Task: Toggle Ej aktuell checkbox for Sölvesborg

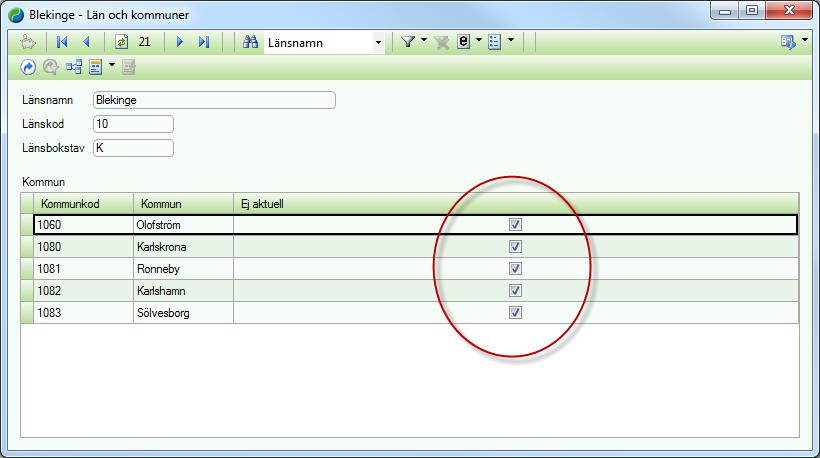Action: click(x=515, y=313)
